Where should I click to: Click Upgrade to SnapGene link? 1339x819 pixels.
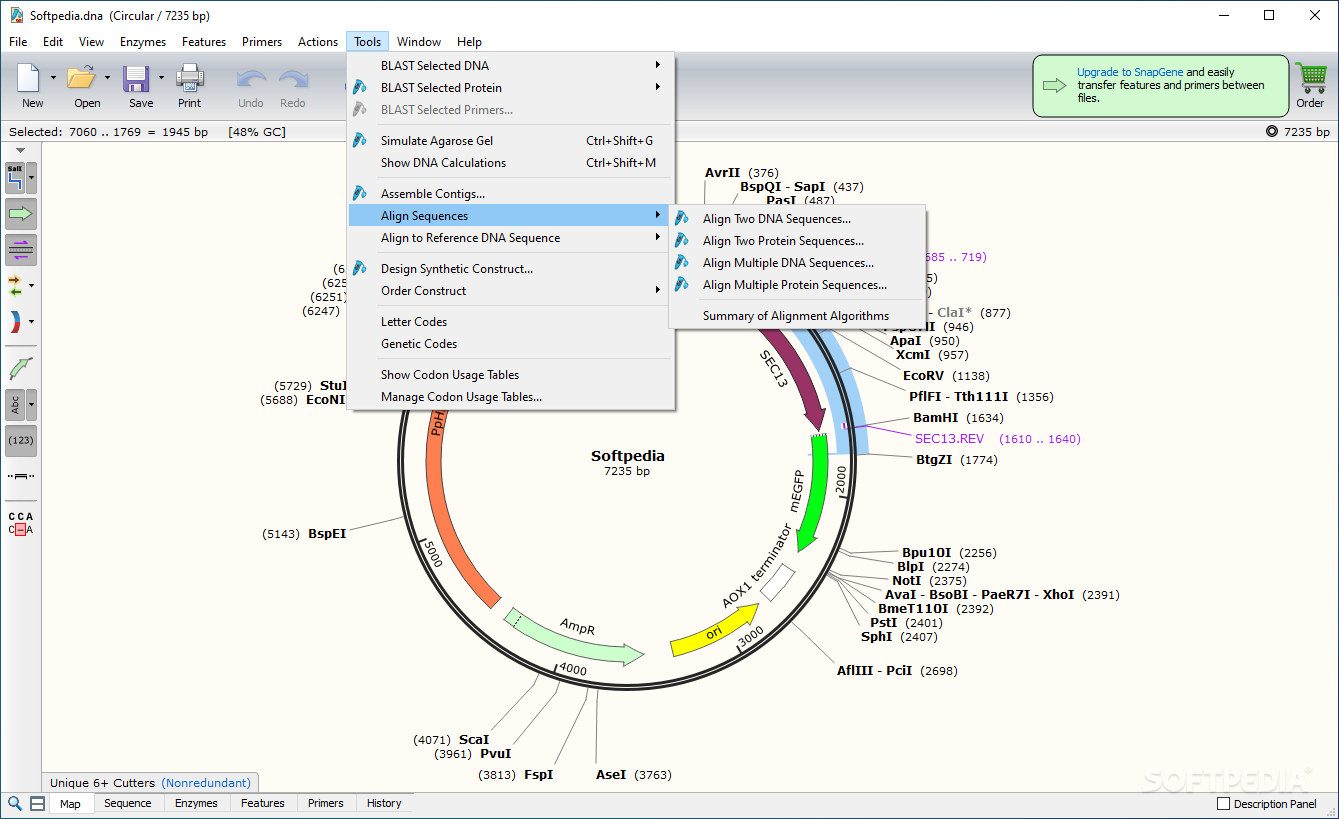(1130, 72)
